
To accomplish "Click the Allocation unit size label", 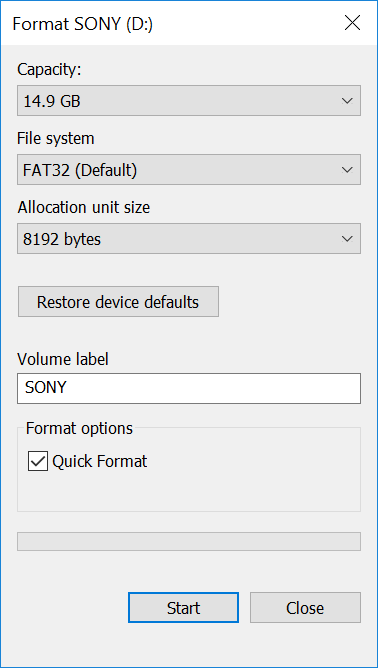I will tap(84, 207).
